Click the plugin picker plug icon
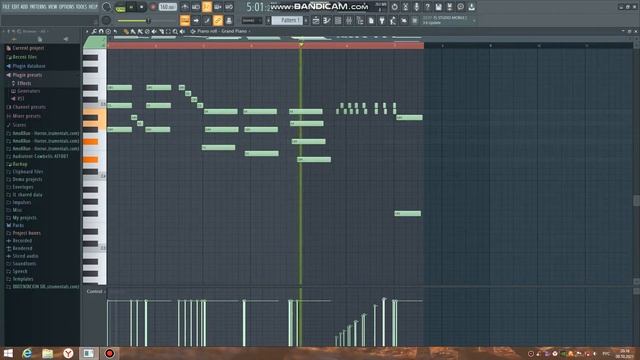 point(382,20)
